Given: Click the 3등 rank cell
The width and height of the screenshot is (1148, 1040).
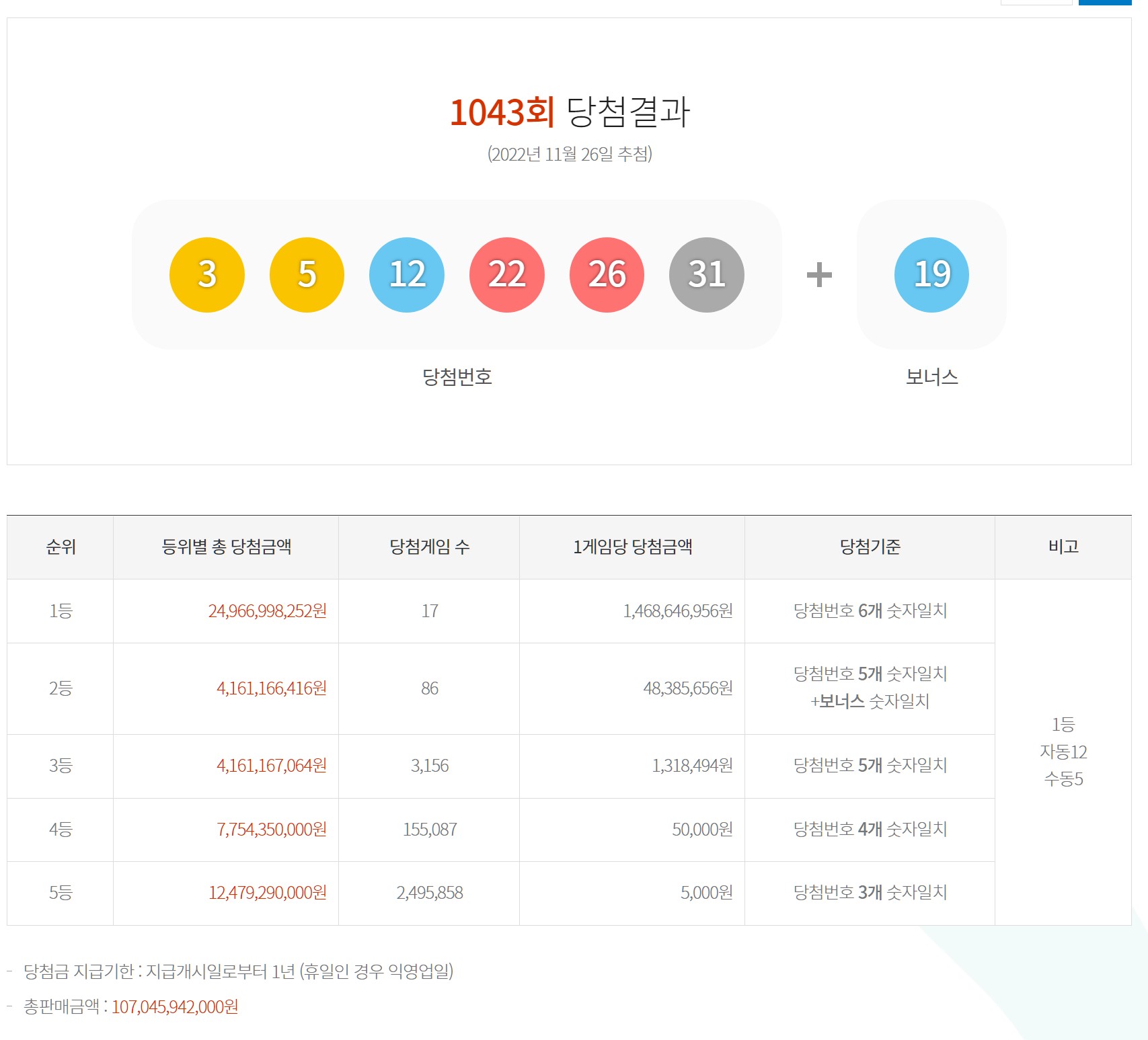Looking at the screenshot, I should [x=61, y=765].
